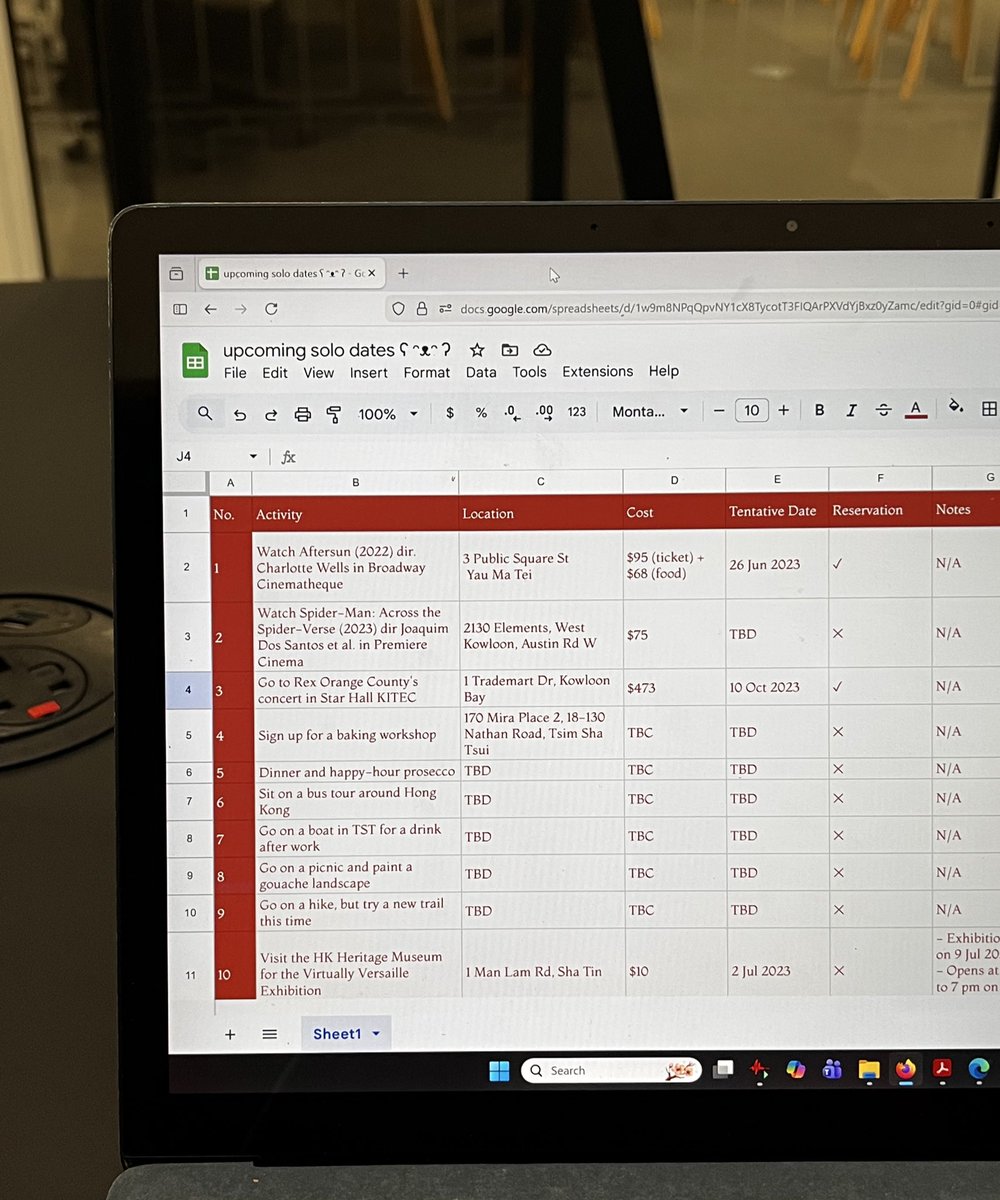Screen dimensions: 1000x1200
Task: Open the zoom 100% dropdown
Action: (x=388, y=414)
